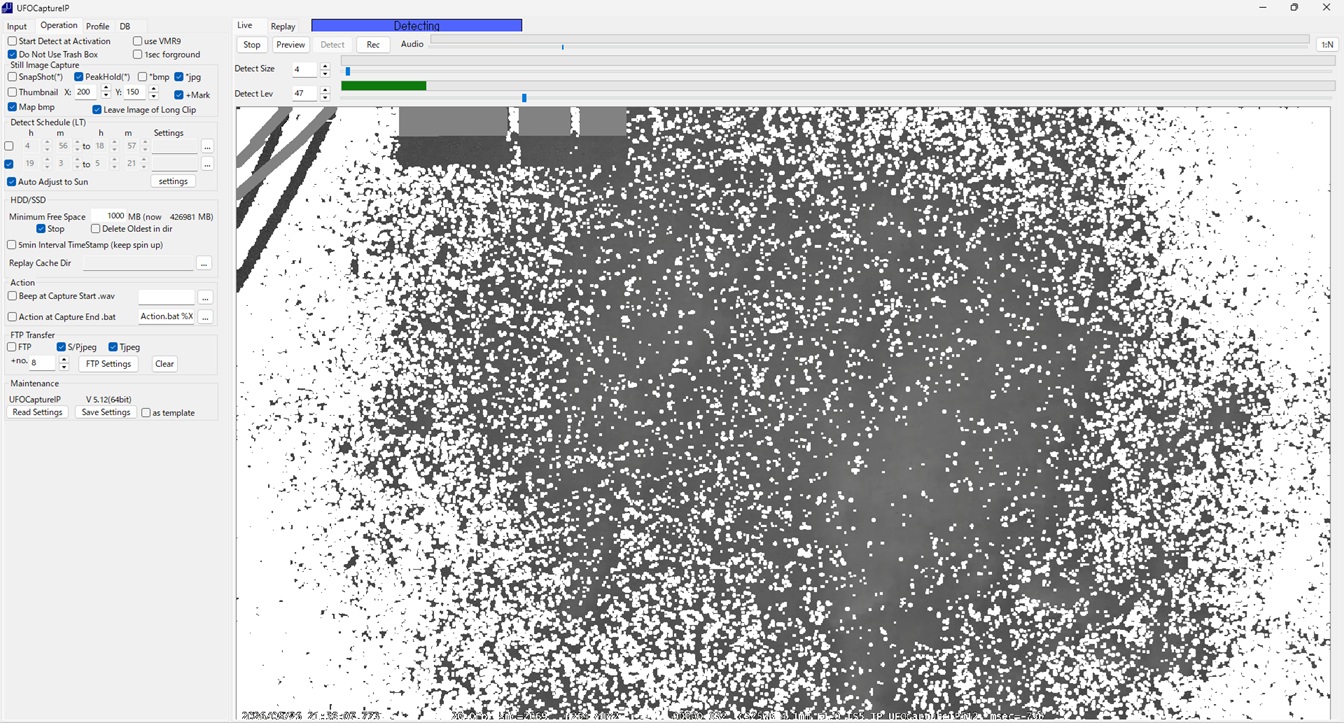
Task: Increase FTP +no. value with up arrow
Action: 64,360
